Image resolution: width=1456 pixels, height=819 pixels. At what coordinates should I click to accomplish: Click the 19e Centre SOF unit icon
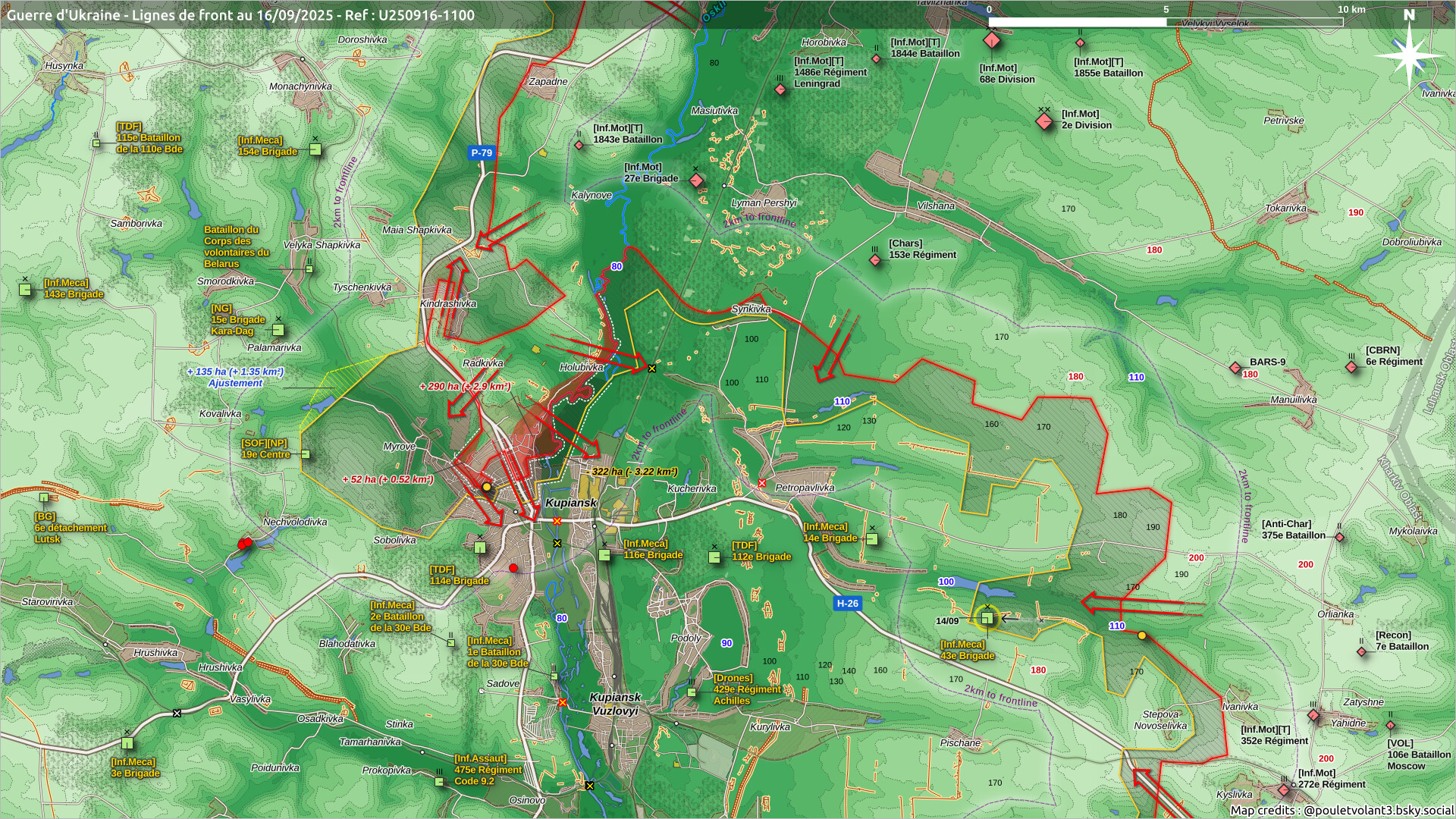tap(305, 454)
